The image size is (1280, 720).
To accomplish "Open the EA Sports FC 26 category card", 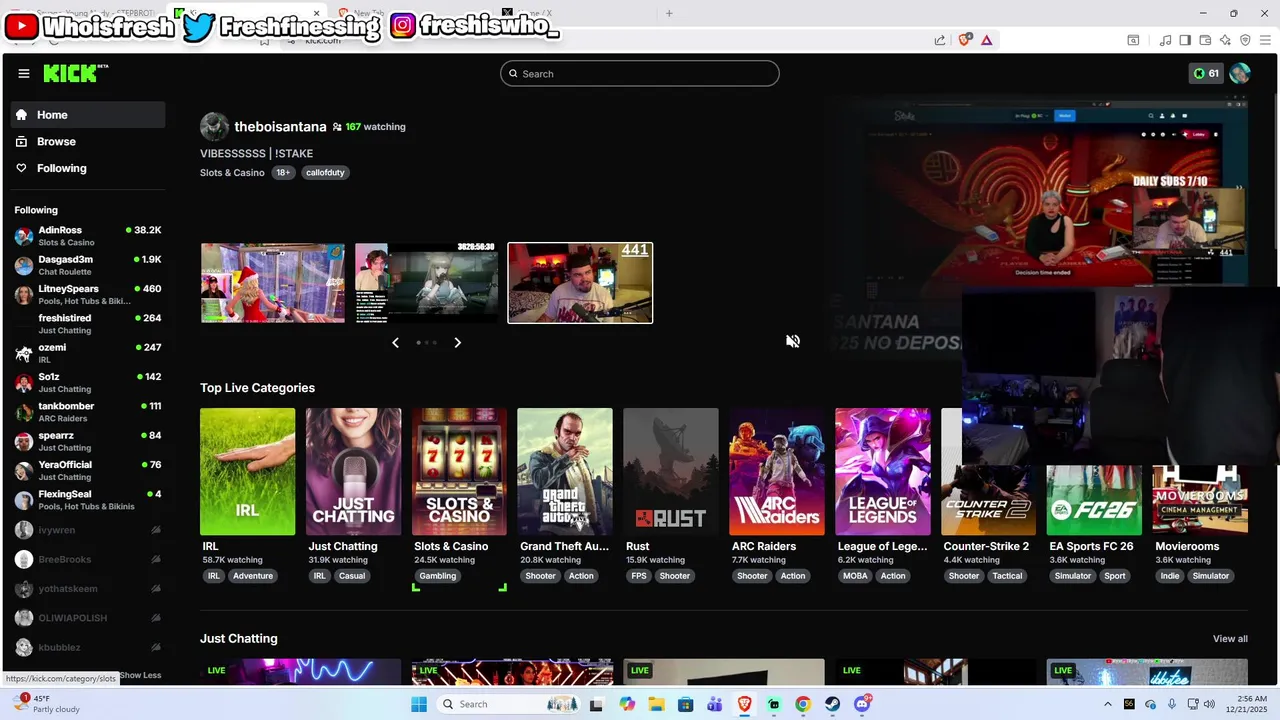I will (x=1094, y=500).
